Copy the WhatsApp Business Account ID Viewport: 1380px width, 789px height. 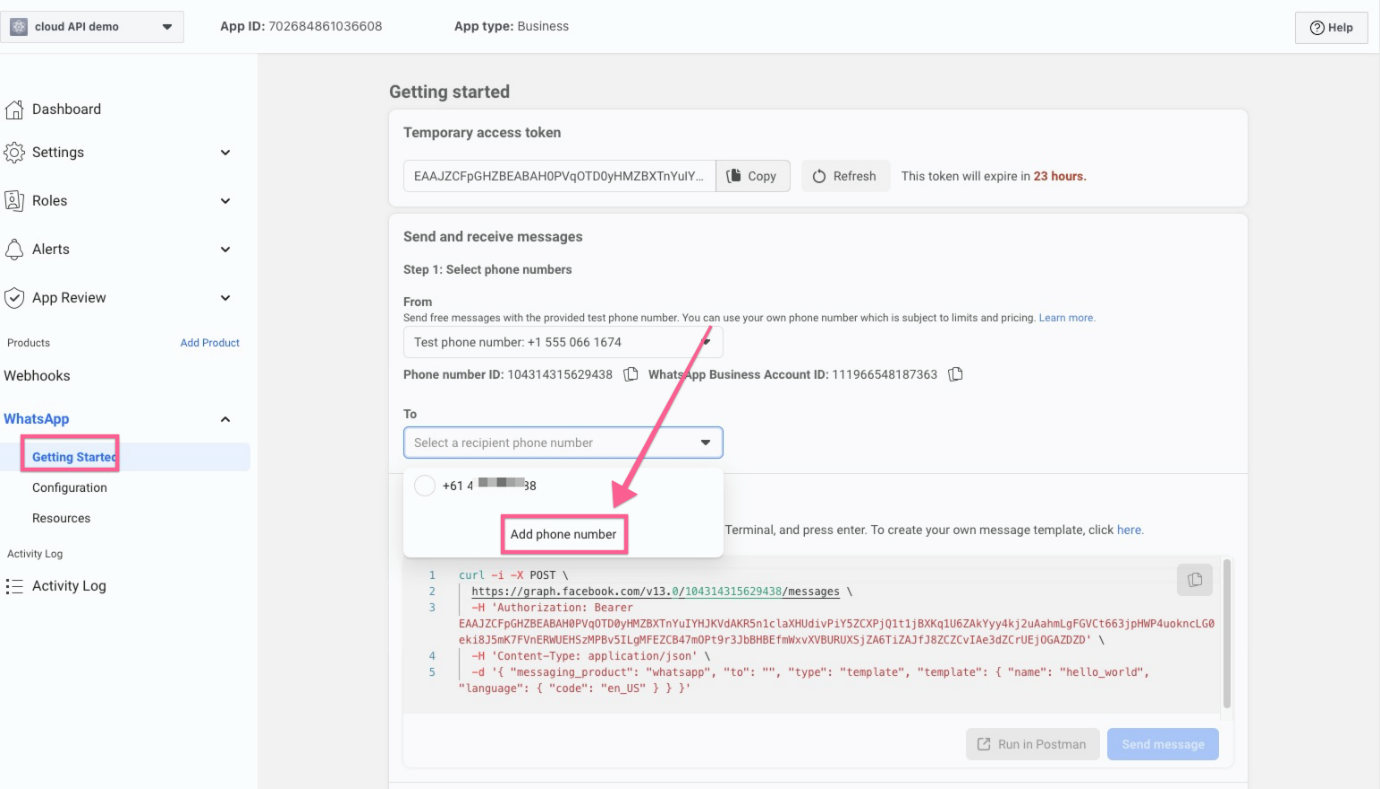point(956,374)
